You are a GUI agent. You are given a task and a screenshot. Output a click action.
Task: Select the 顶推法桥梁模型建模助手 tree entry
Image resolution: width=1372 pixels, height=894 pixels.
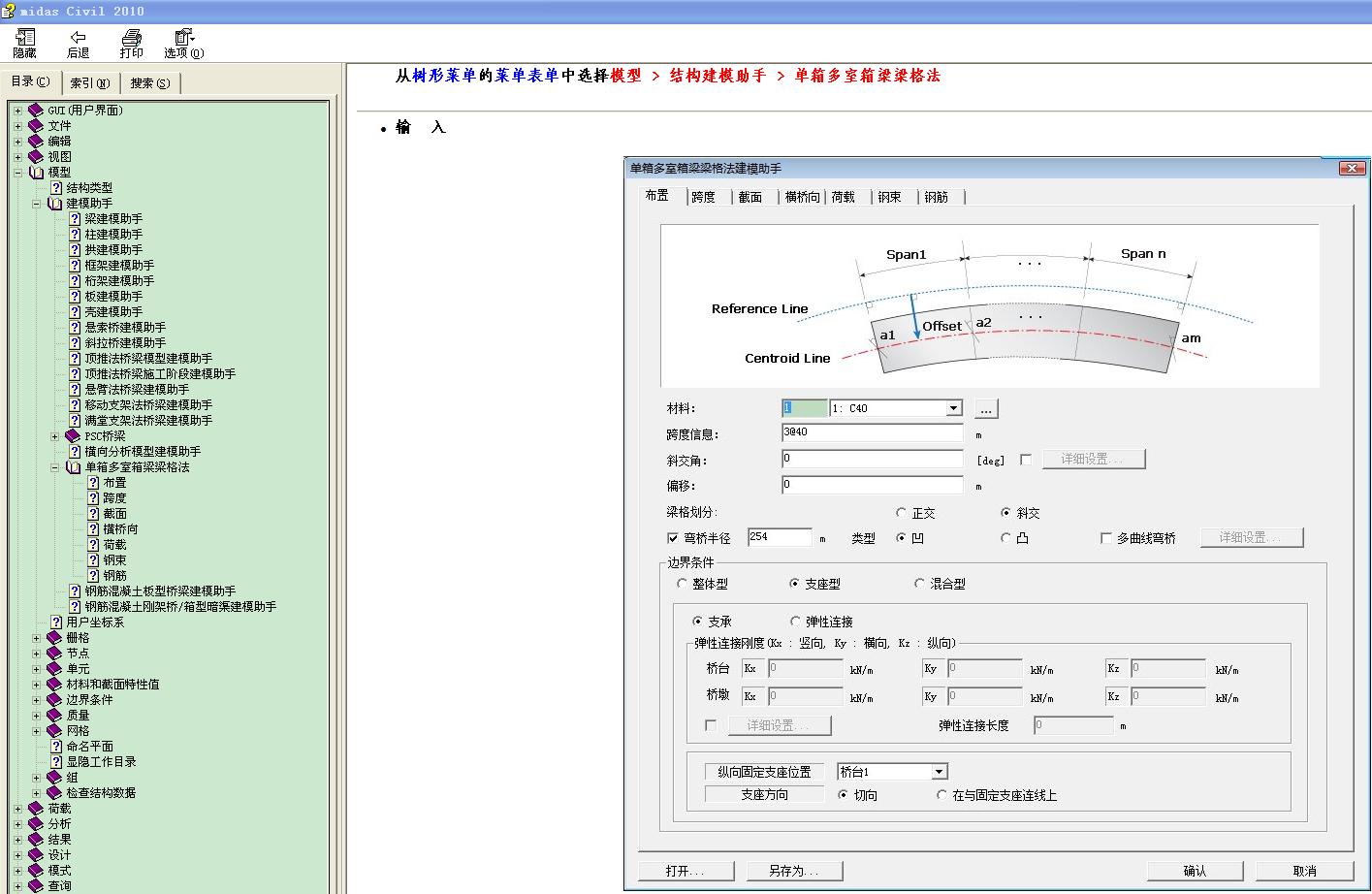click(x=148, y=358)
